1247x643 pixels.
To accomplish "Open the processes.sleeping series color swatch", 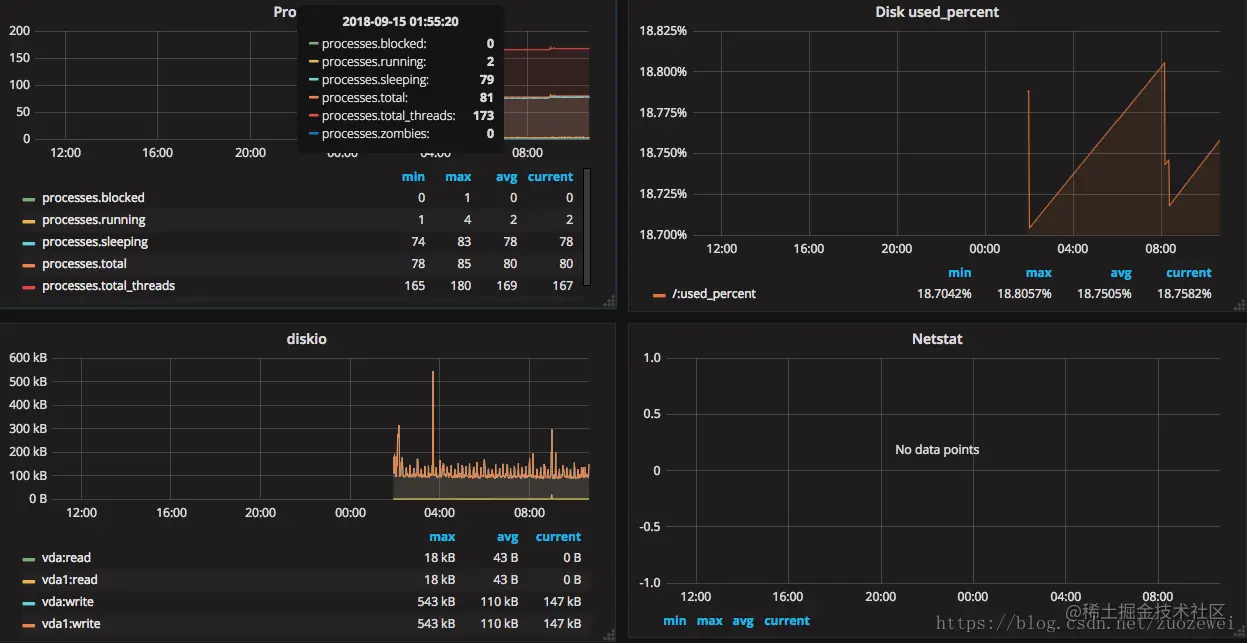I will pyautogui.click(x=28, y=242).
